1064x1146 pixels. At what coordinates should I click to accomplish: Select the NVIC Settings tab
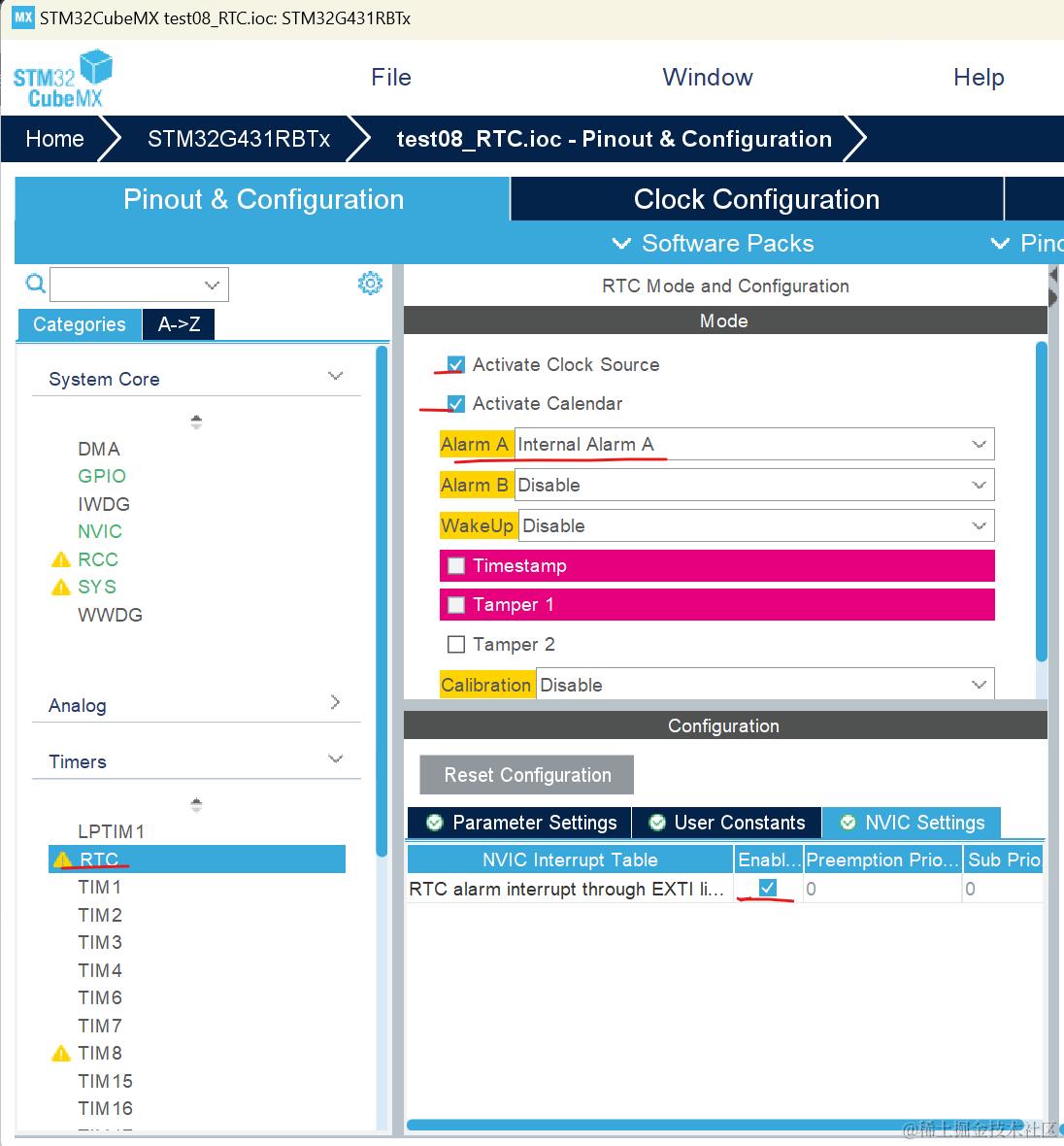pos(912,823)
